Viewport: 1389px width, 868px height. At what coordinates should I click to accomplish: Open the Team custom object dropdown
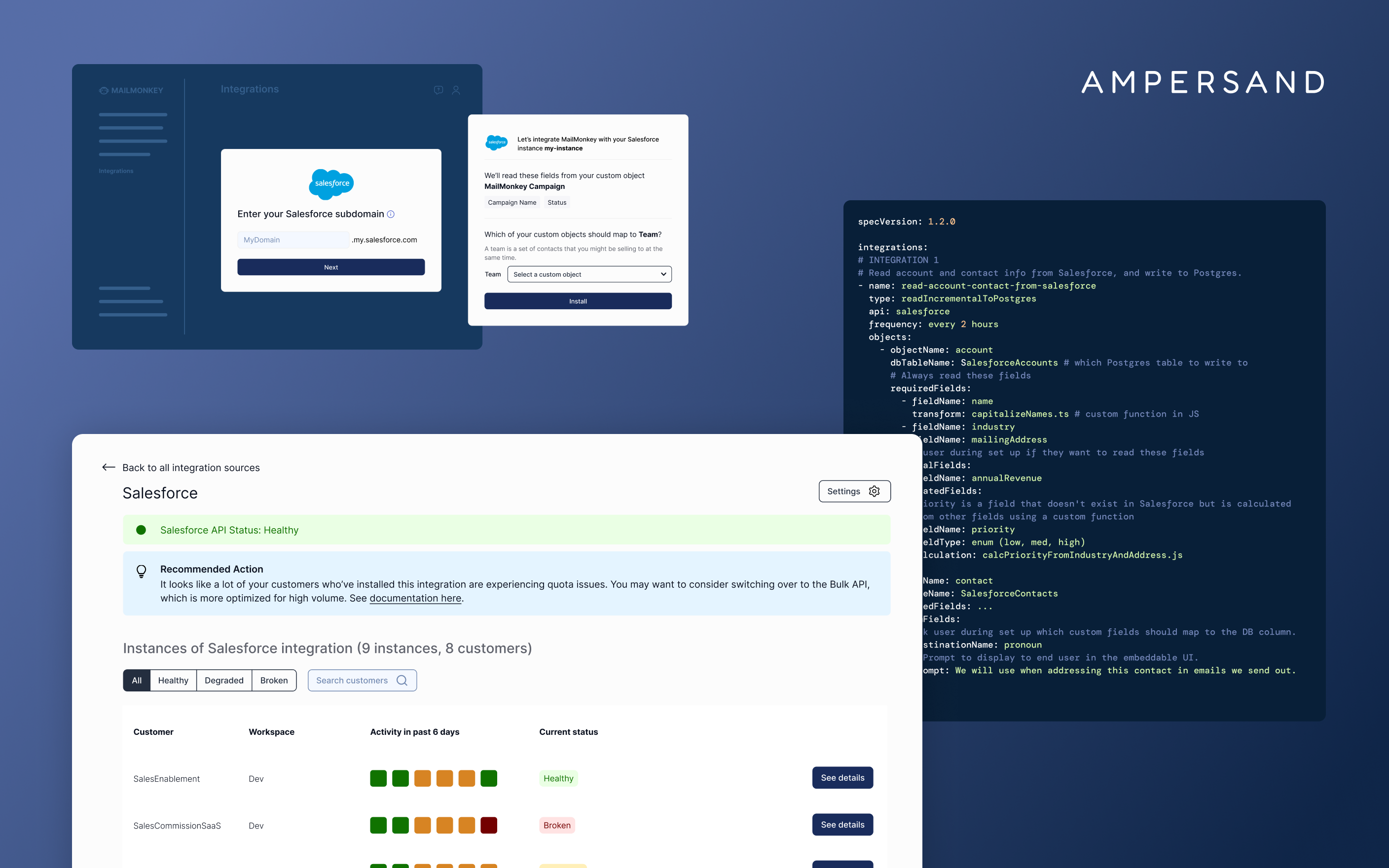tap(589, 274)
